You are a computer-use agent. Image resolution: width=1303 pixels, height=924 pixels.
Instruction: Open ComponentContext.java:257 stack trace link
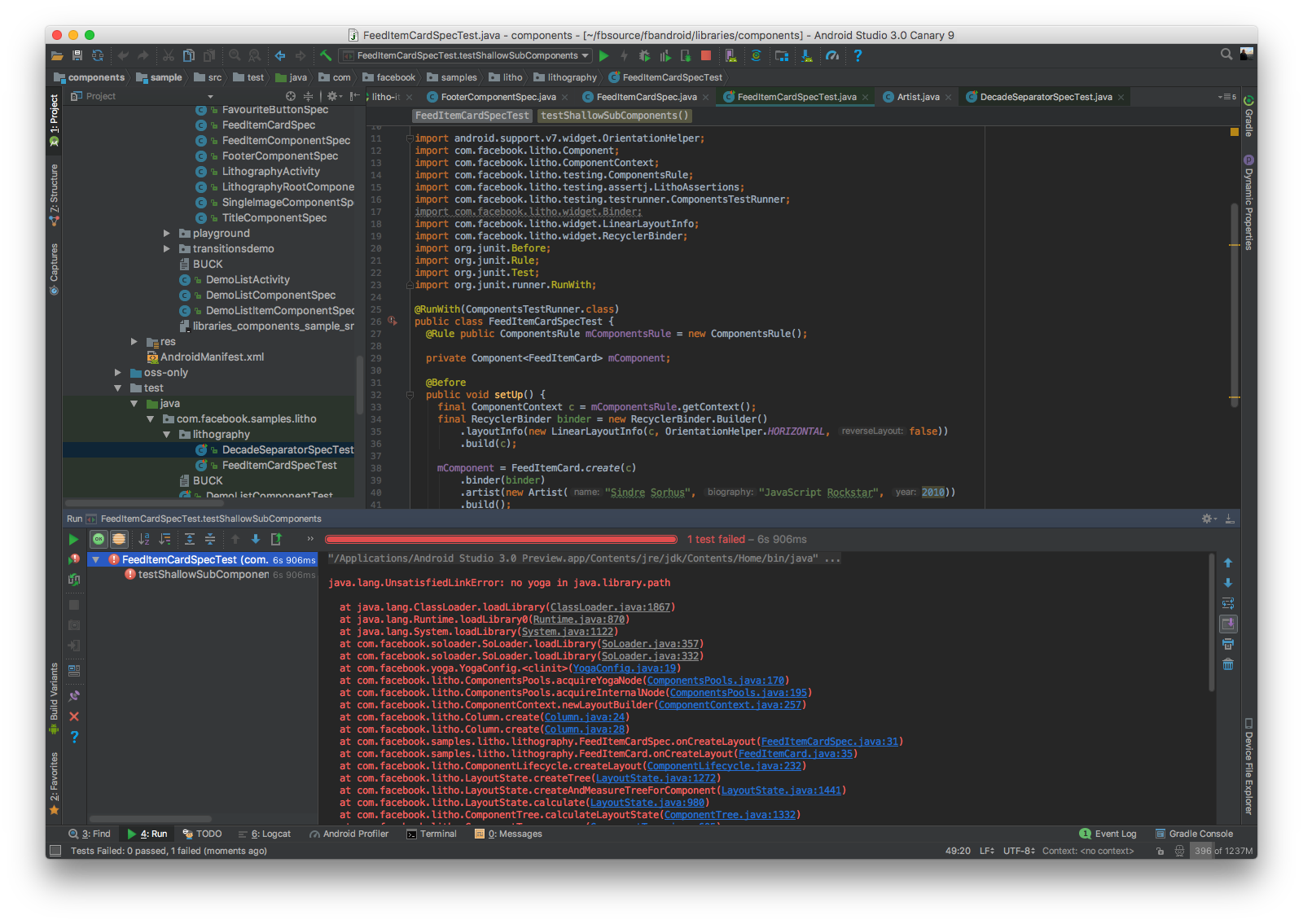tap(730, 705)
